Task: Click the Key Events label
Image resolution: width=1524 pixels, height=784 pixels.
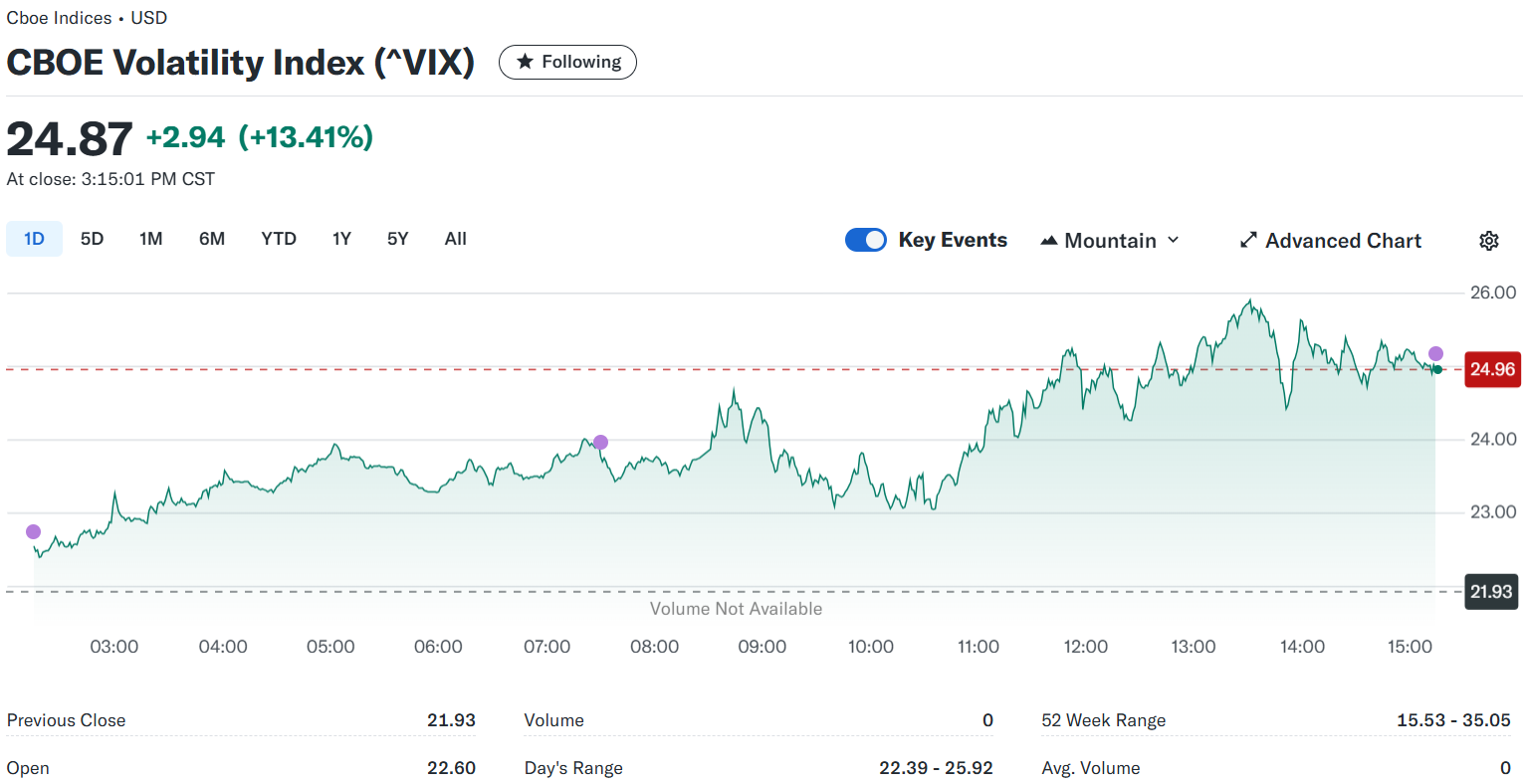Action: pos(953,240)
